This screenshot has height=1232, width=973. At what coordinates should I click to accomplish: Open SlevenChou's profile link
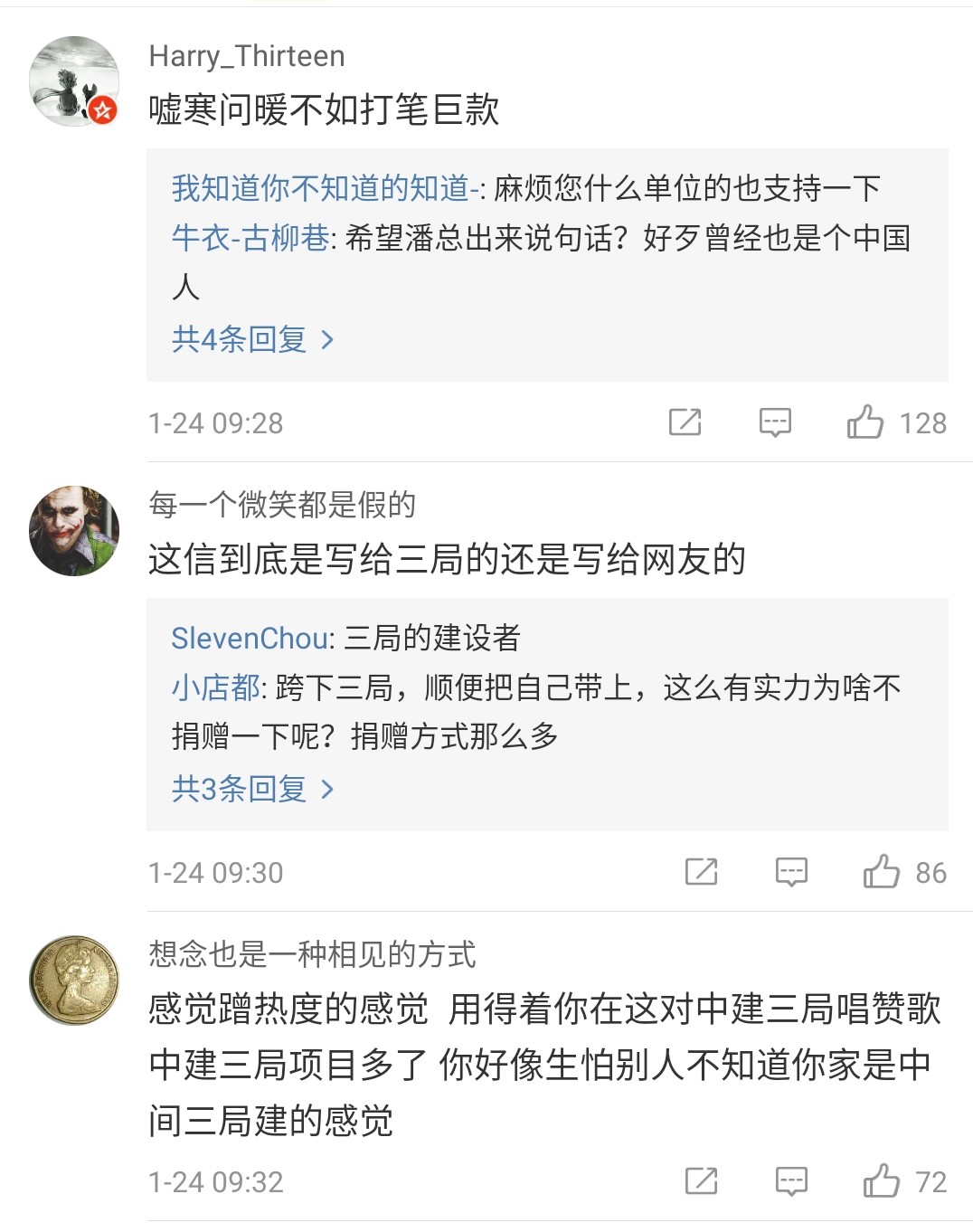(x=247, y=640)
